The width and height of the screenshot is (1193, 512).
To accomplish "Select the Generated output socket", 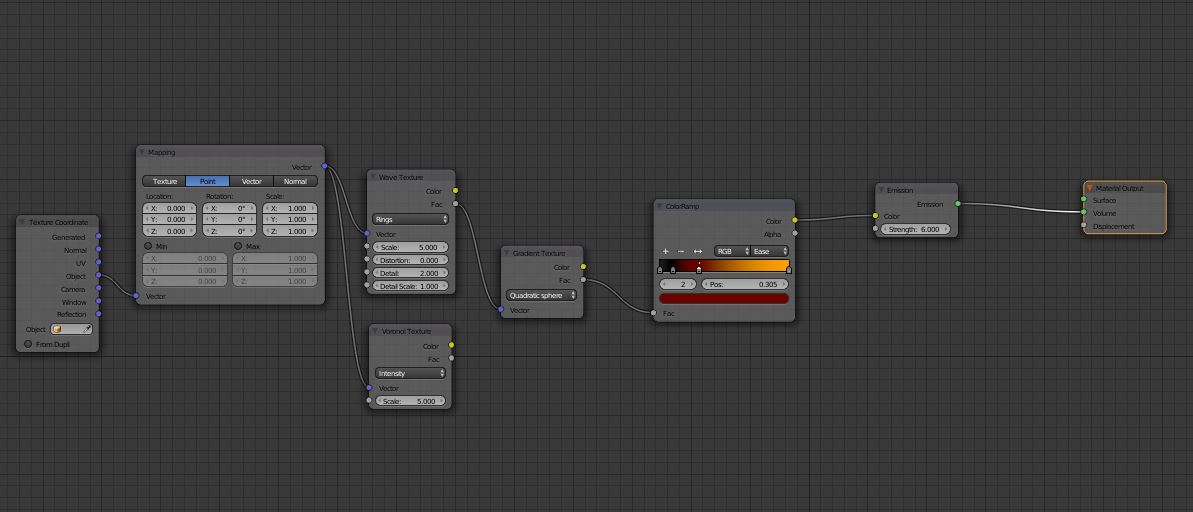I will pyautogui.click(x=98, y=237).
